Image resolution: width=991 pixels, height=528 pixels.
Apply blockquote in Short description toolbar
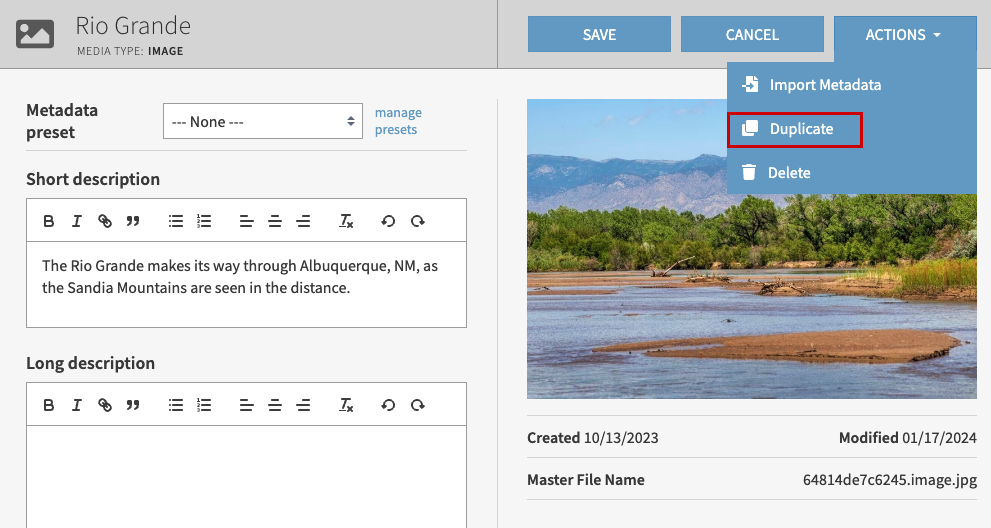(x=133, y=221)
